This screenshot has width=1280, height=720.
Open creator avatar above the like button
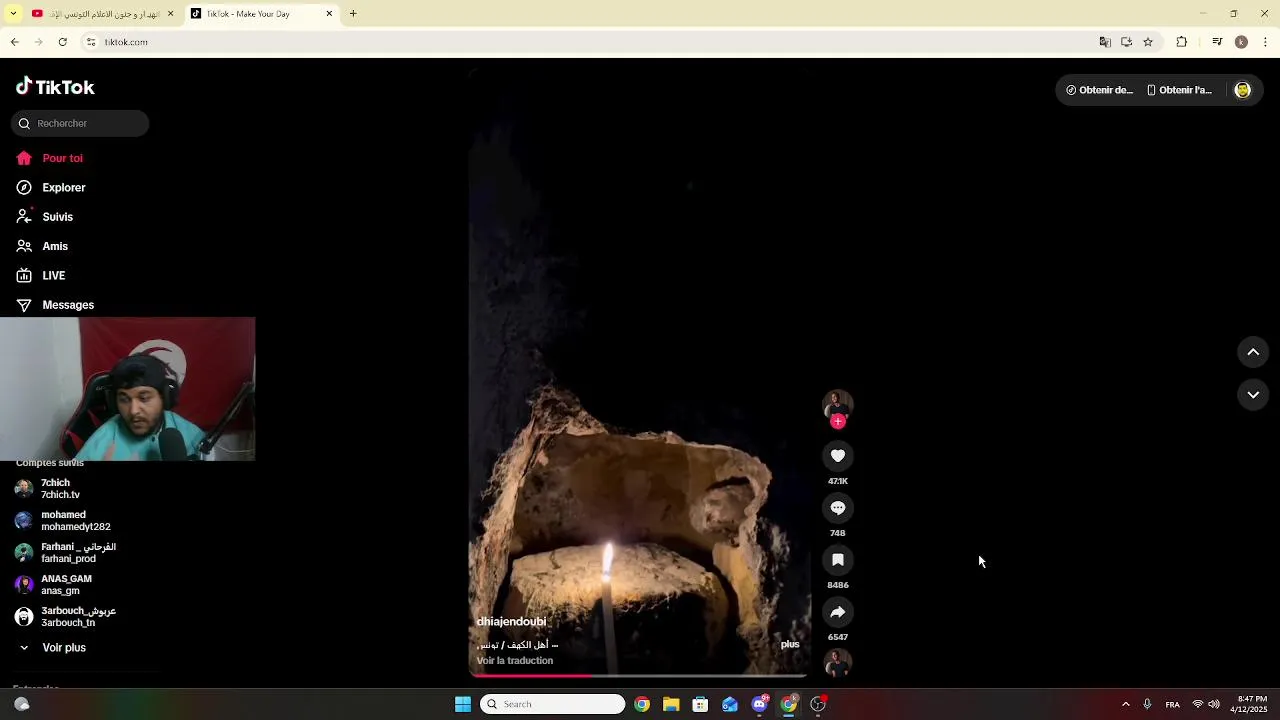pos(838,403)
